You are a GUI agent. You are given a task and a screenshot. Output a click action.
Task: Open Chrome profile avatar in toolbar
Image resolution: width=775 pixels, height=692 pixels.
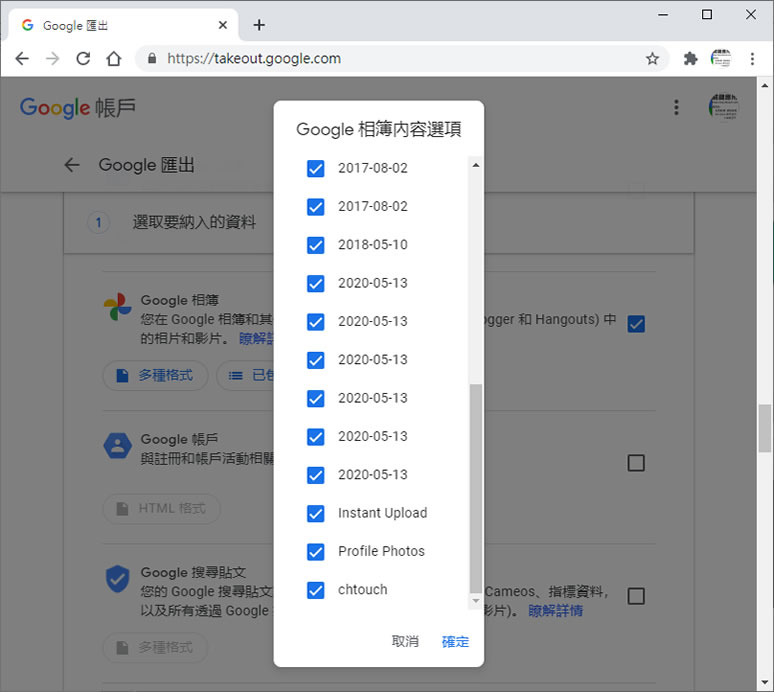pos(721,59)
